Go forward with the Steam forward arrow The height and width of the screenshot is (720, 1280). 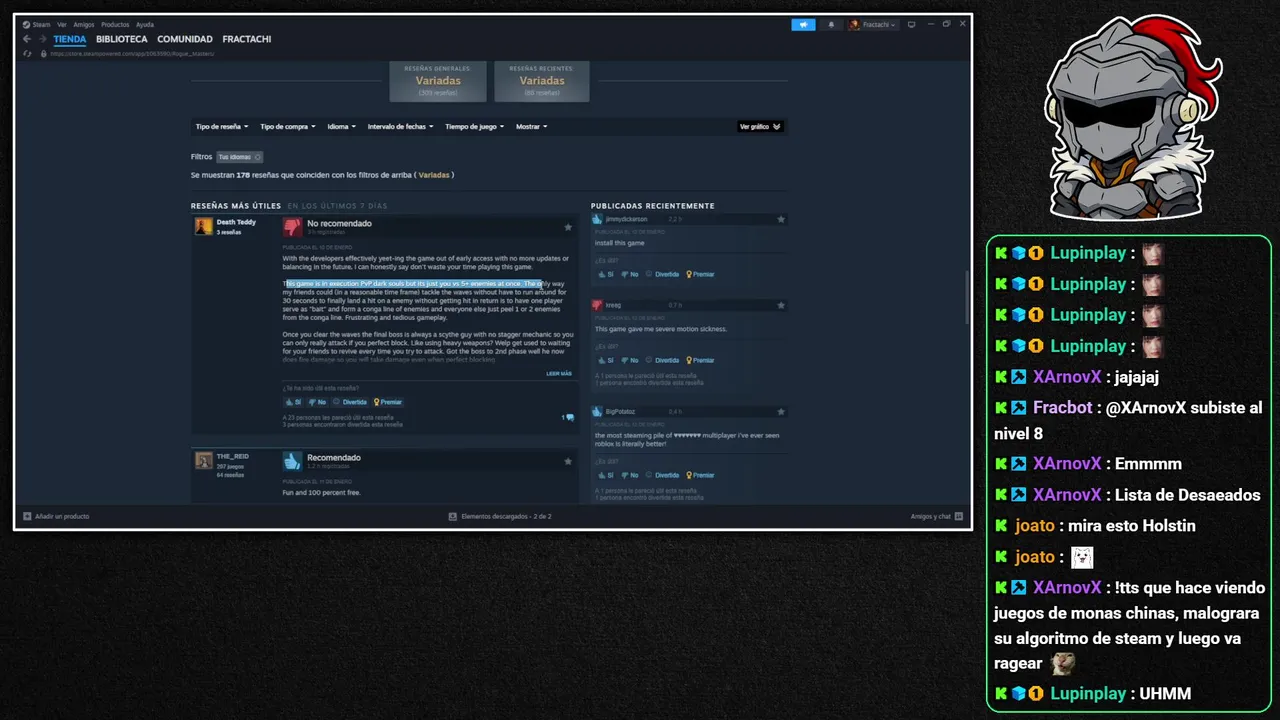coord(41,39)
